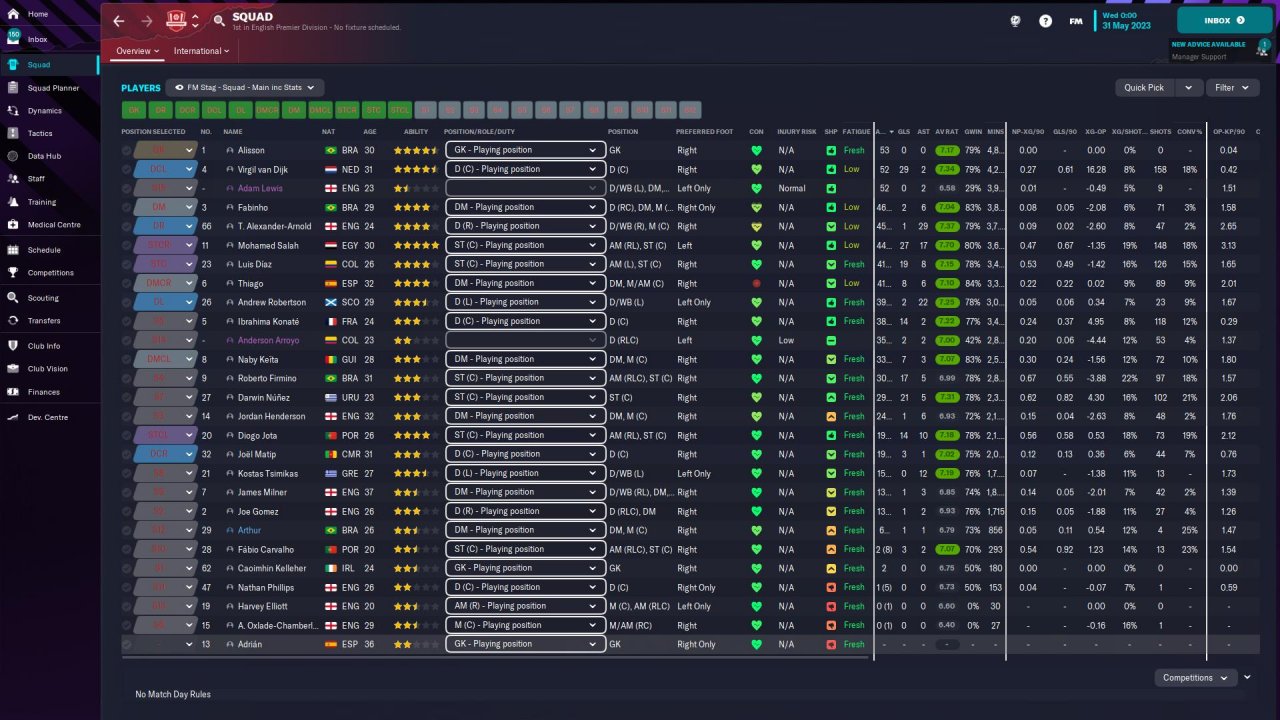Sort the table by the Name column

click(x=233, y=131)
